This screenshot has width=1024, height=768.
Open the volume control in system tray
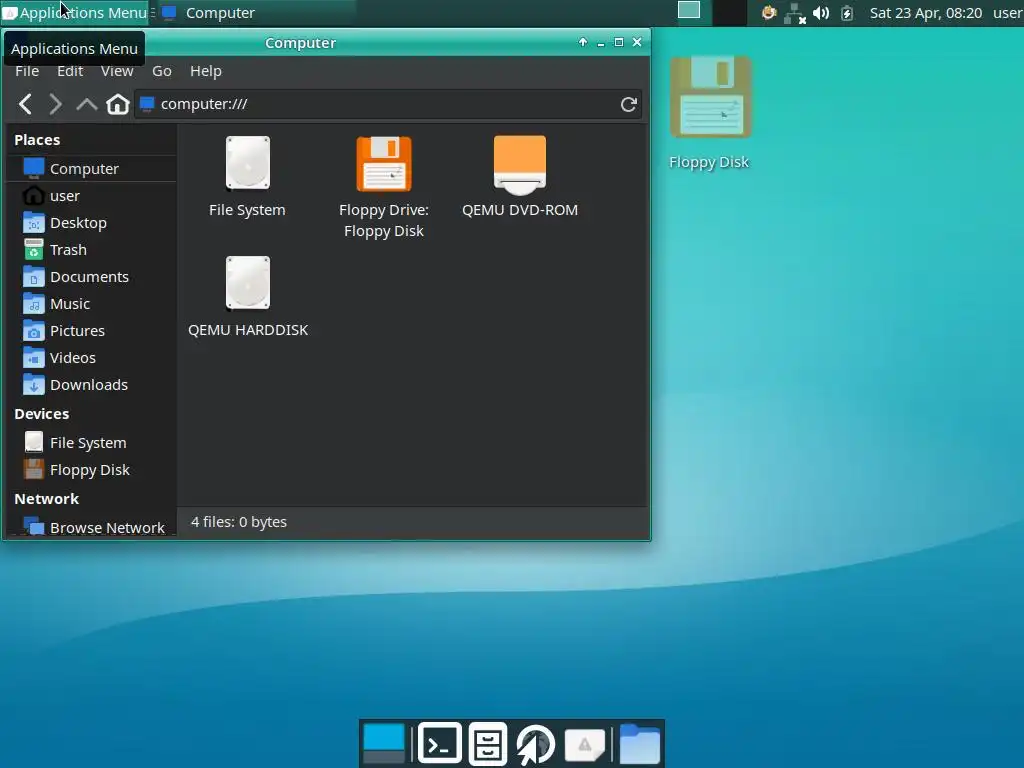click(821, 12)
